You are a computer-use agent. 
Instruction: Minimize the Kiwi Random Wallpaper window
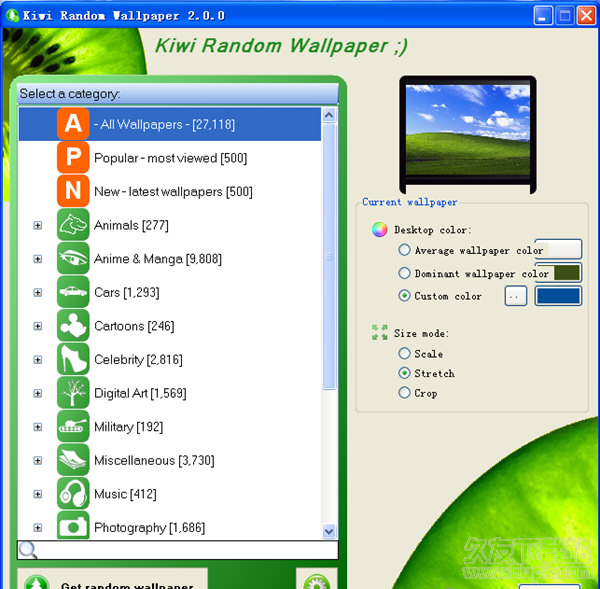543,16
